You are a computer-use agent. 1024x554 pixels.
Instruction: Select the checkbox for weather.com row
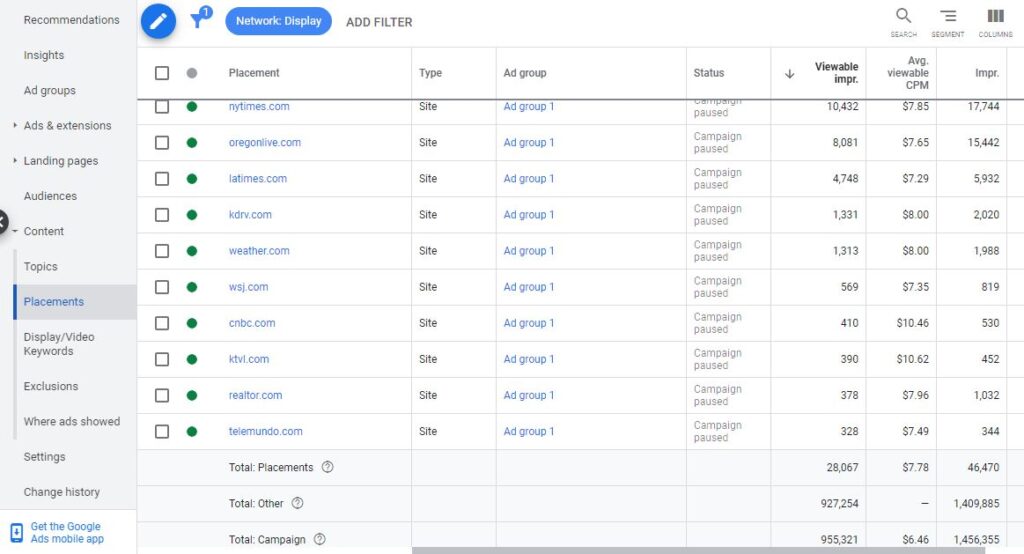[162, 251]
